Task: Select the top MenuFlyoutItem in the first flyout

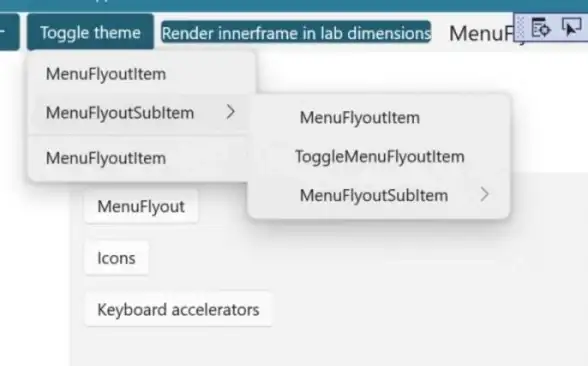Action: pos(142,74)
